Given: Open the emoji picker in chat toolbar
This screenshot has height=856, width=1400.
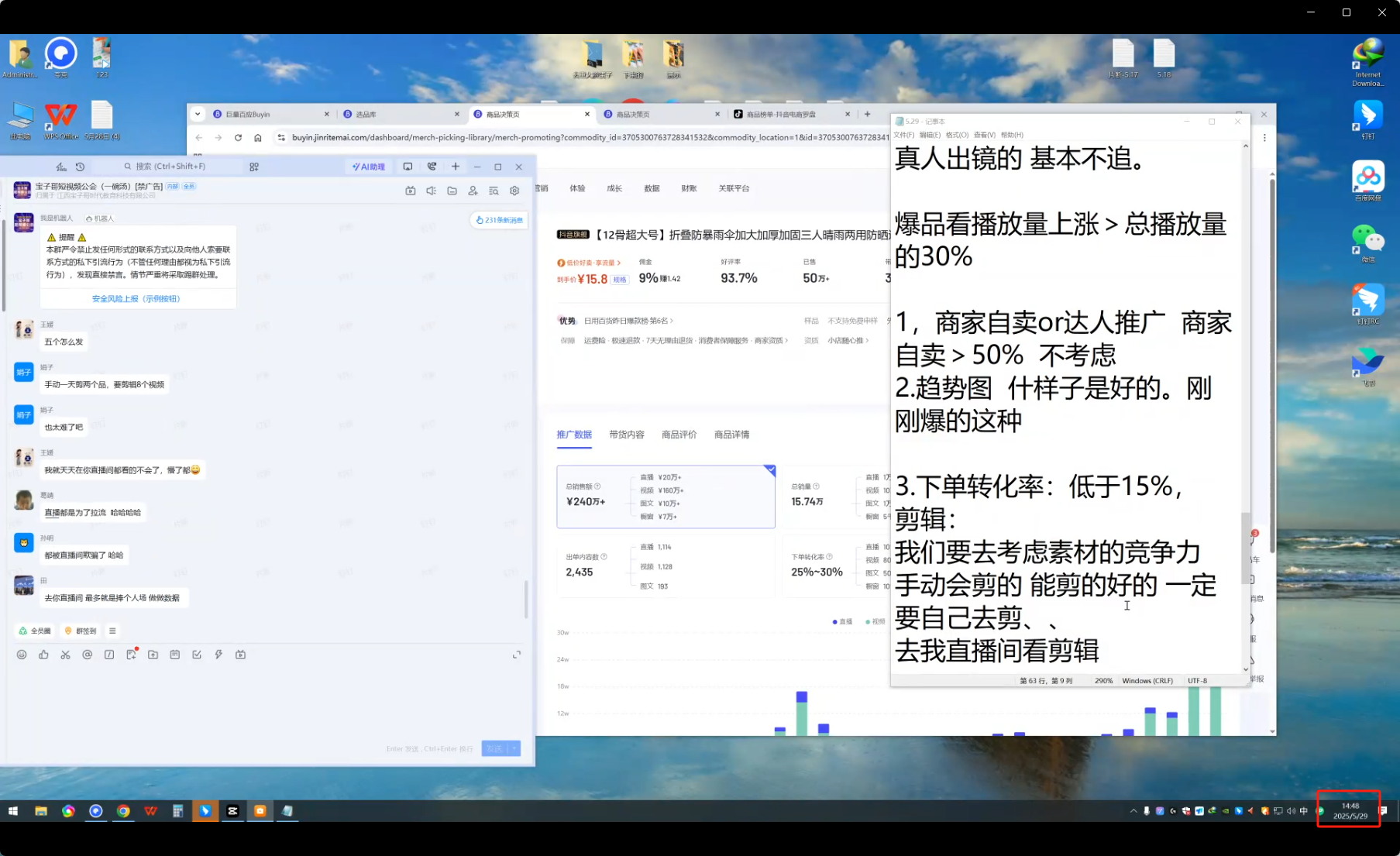Looking at the screenshot, I should pos(22,655).
